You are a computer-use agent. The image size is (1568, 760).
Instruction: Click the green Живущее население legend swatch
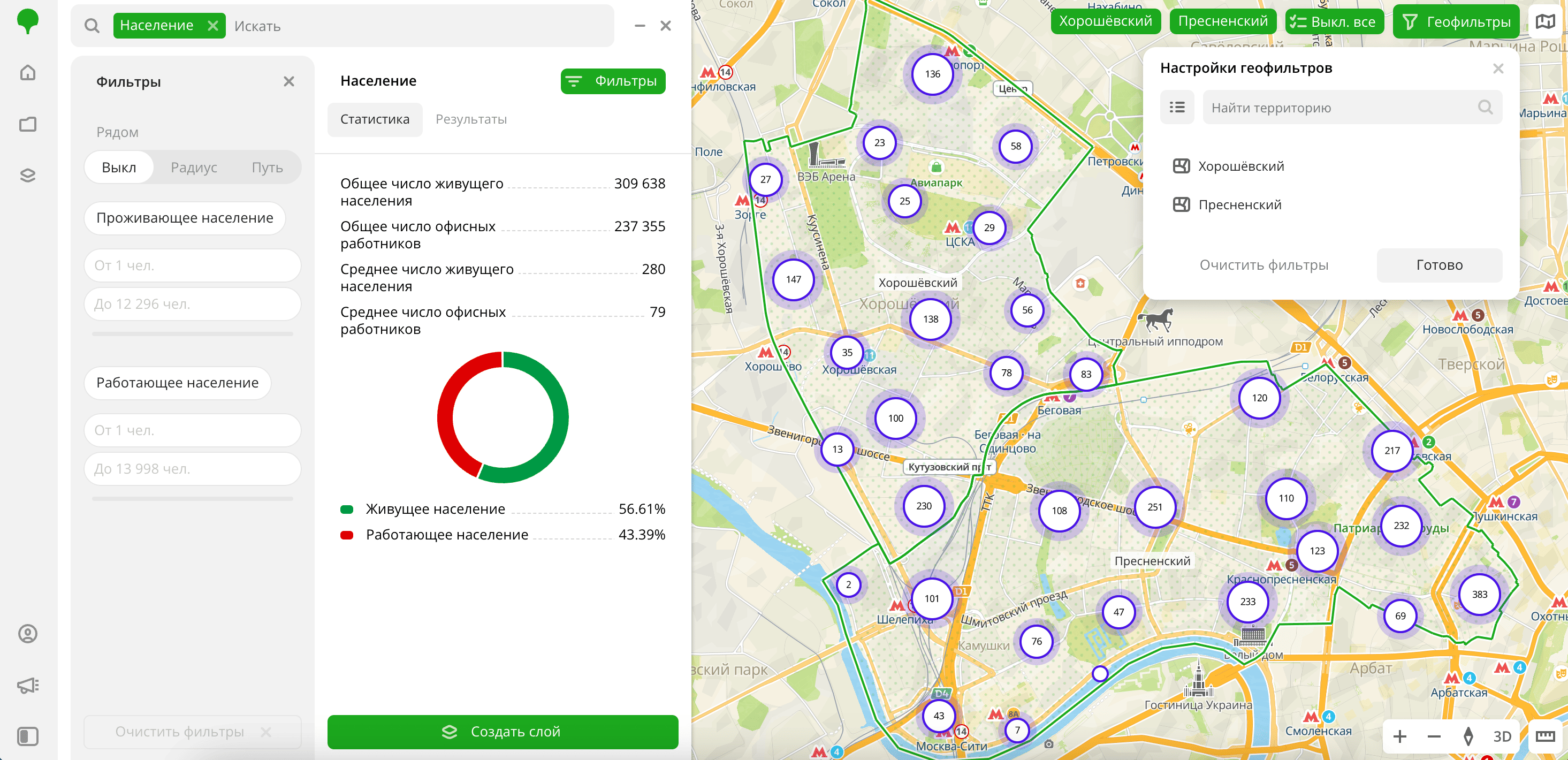(x=346, y=509)
